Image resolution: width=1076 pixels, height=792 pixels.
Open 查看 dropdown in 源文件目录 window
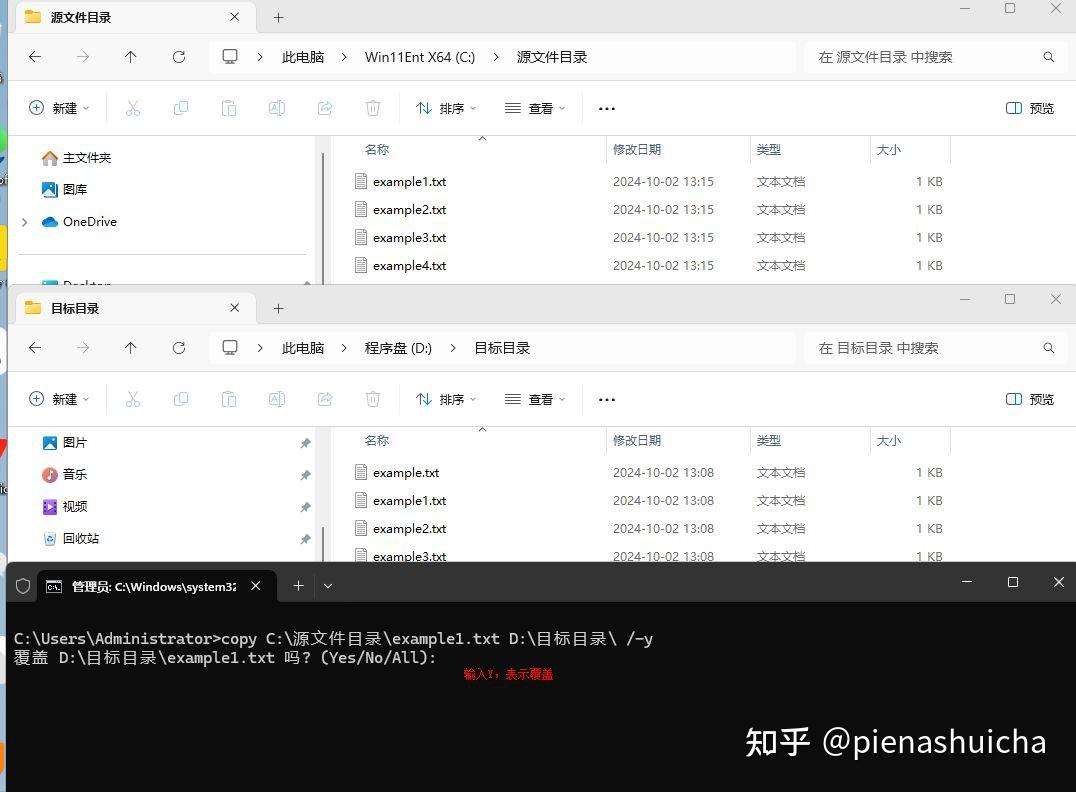click(535, 108)
